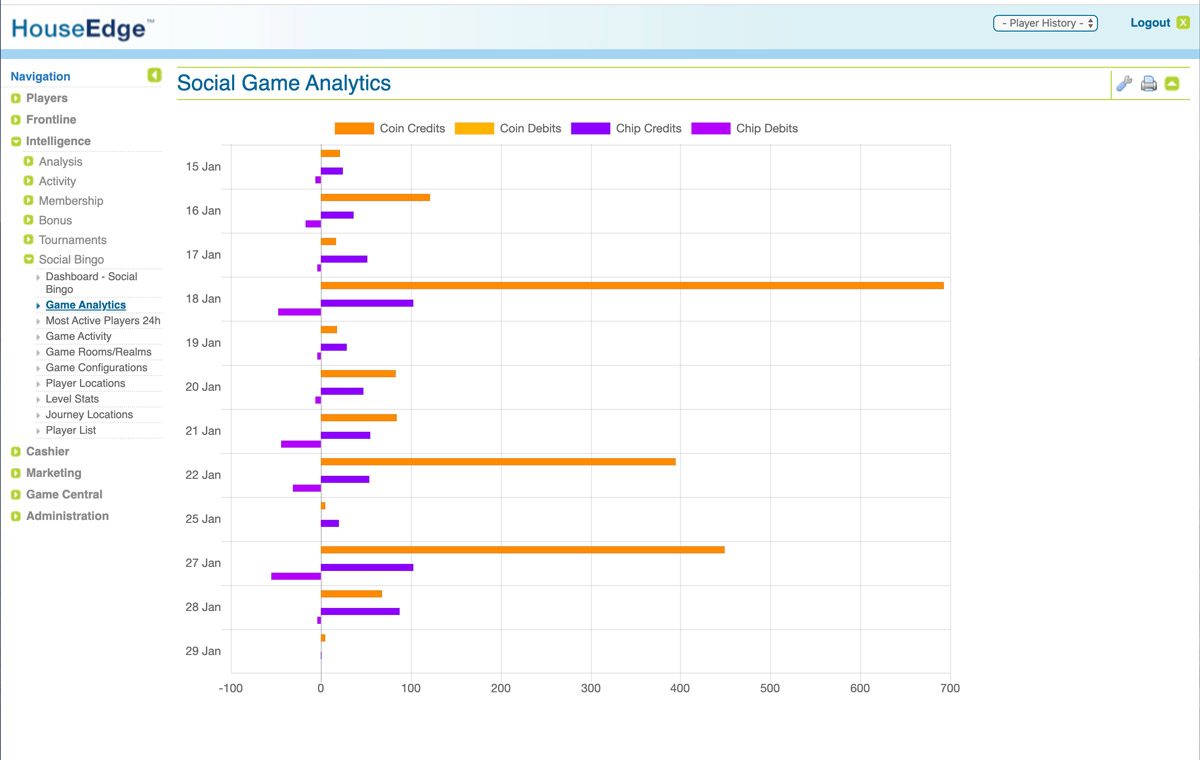
Task: Click the 700 x-axis label
Action: [950, 688]
